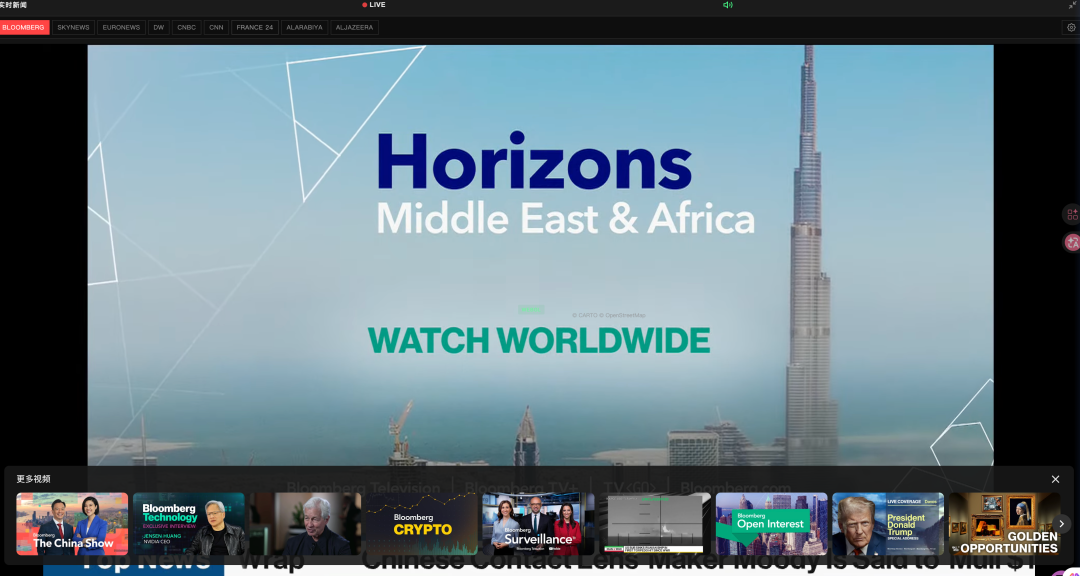Switch to the CNBC channel
The width and height of the screenshot is (1080, 576).
tap(187, 28)
